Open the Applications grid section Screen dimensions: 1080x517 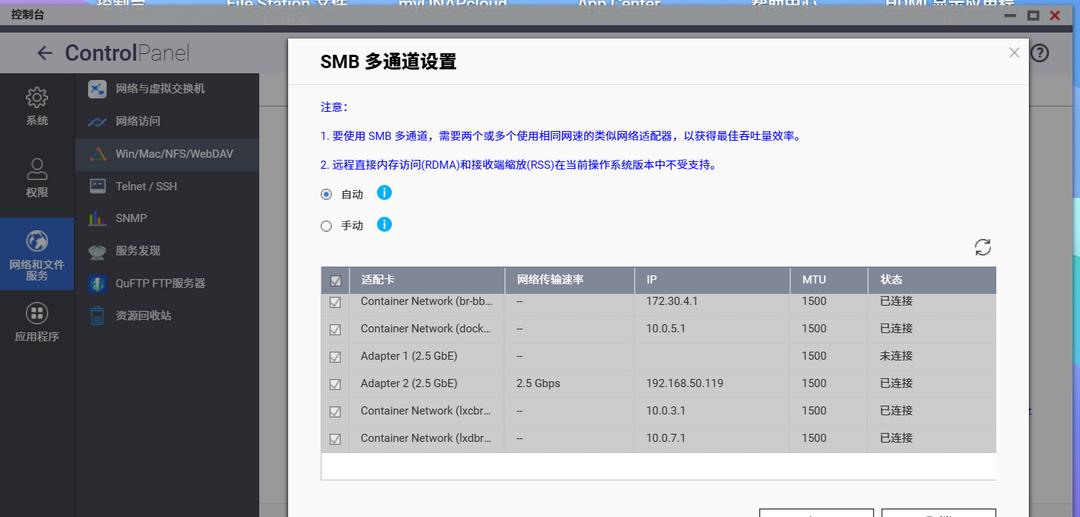tap(37, 322)
